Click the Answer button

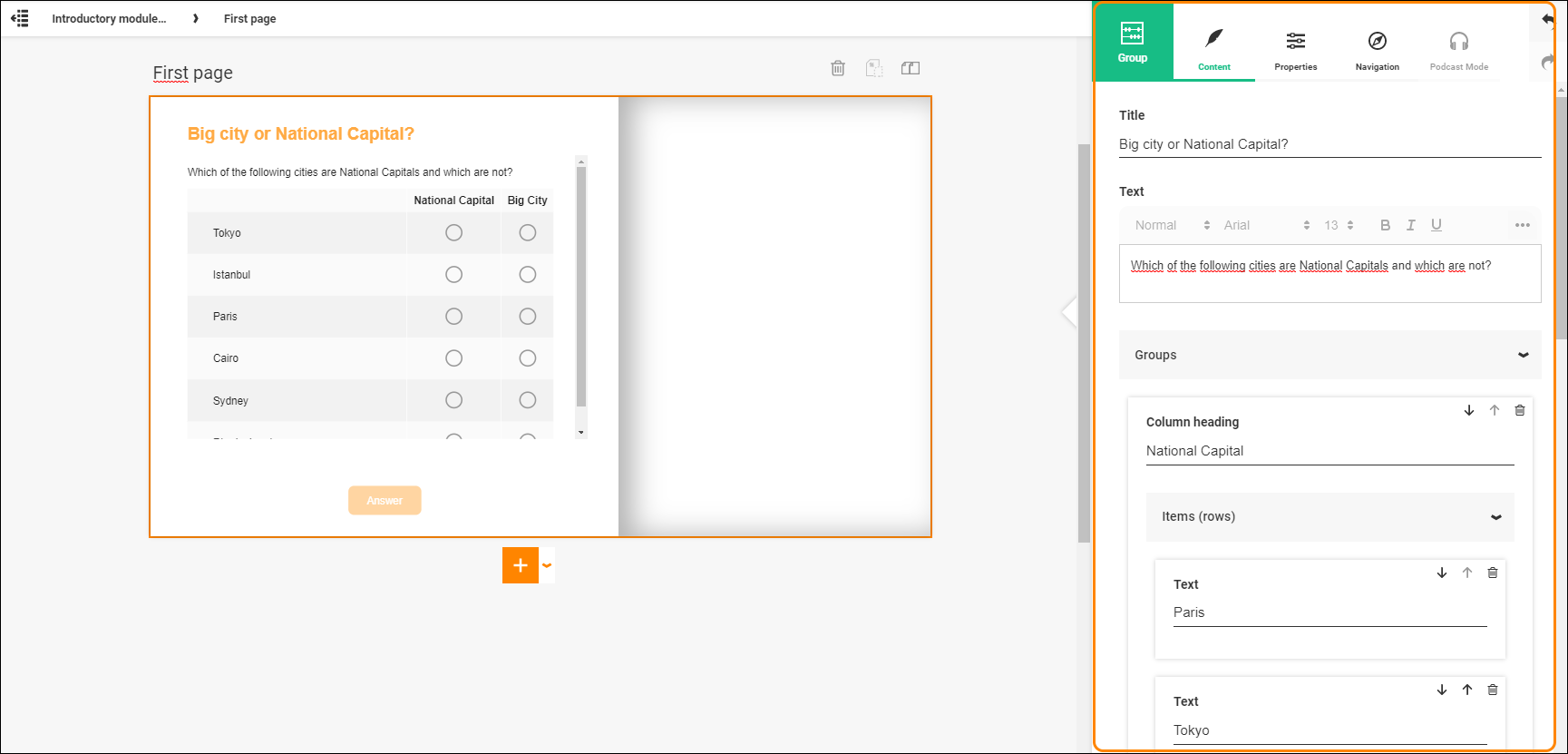385,500
